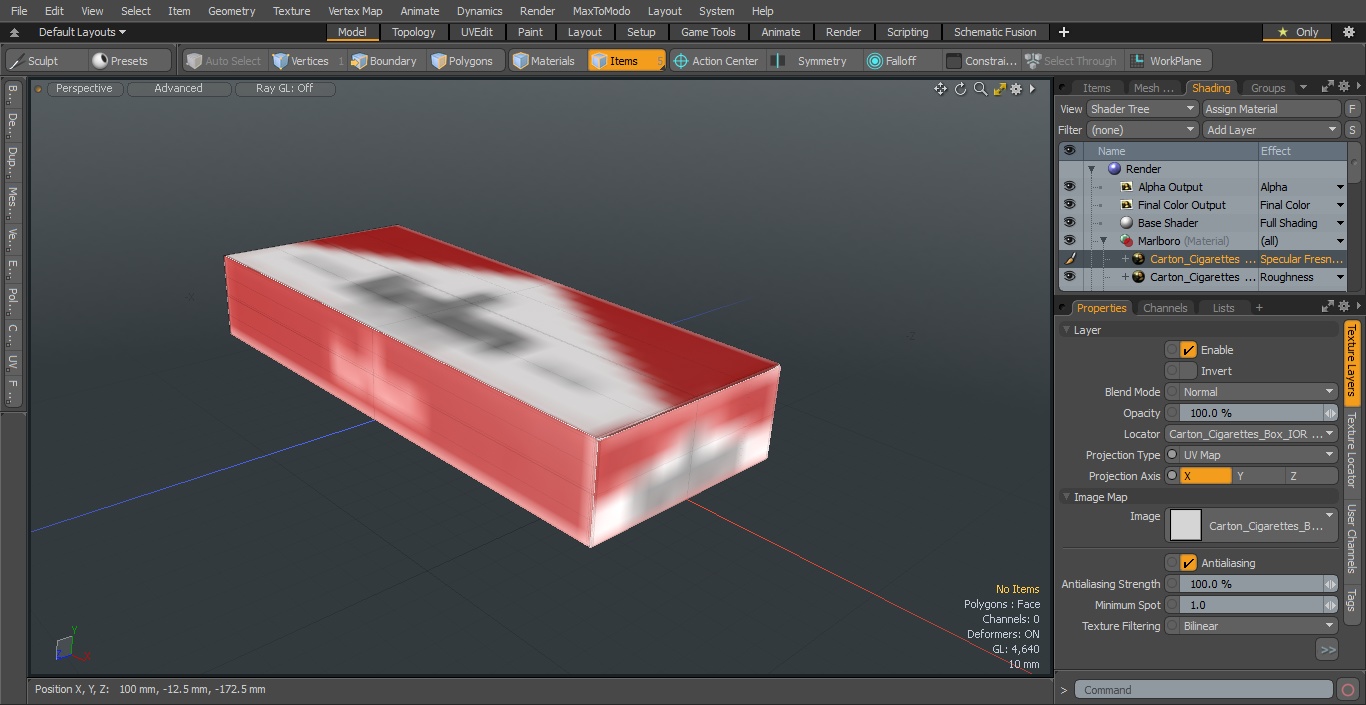
Task: Open the Geometry menu
Action: pos(231,11)
